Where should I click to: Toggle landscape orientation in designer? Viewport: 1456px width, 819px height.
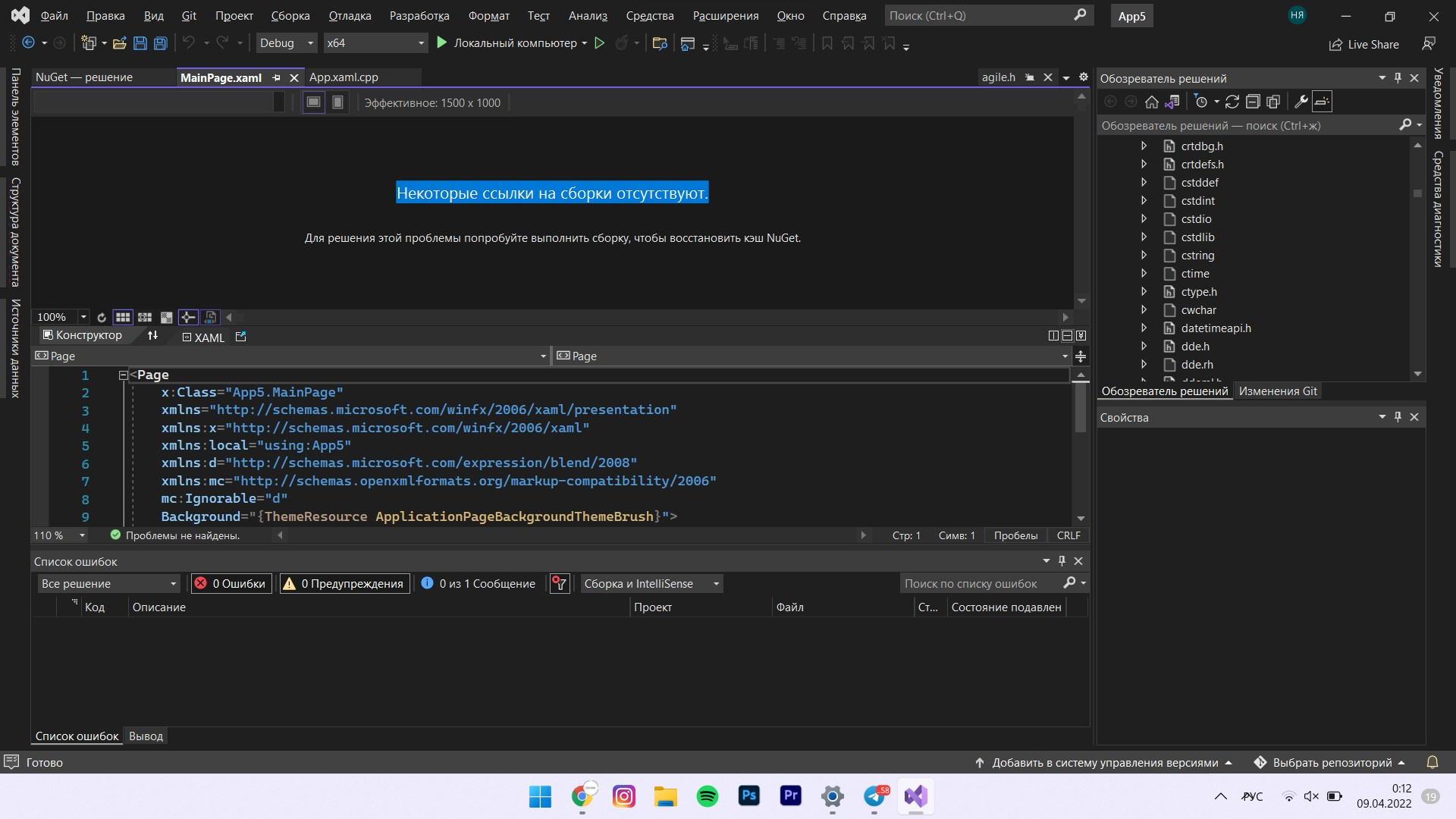(x=313, y=102)
